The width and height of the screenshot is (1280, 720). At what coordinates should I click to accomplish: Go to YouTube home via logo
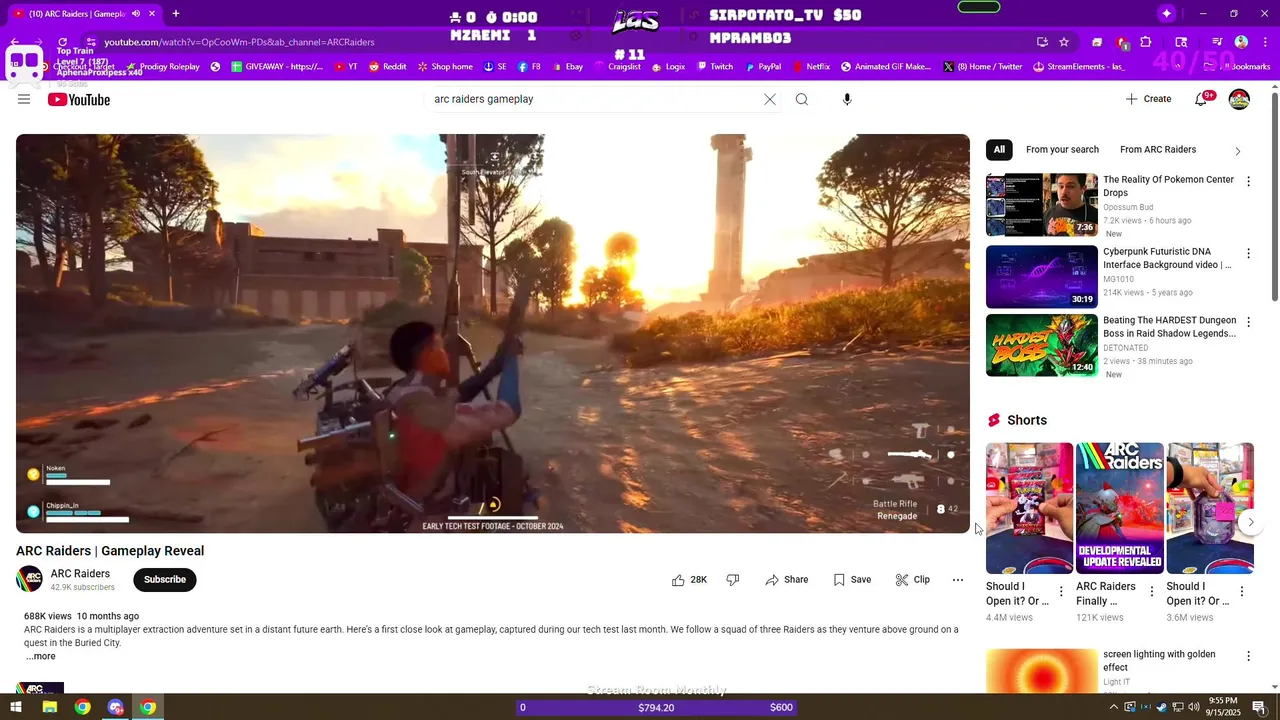[x=79, y=99]
